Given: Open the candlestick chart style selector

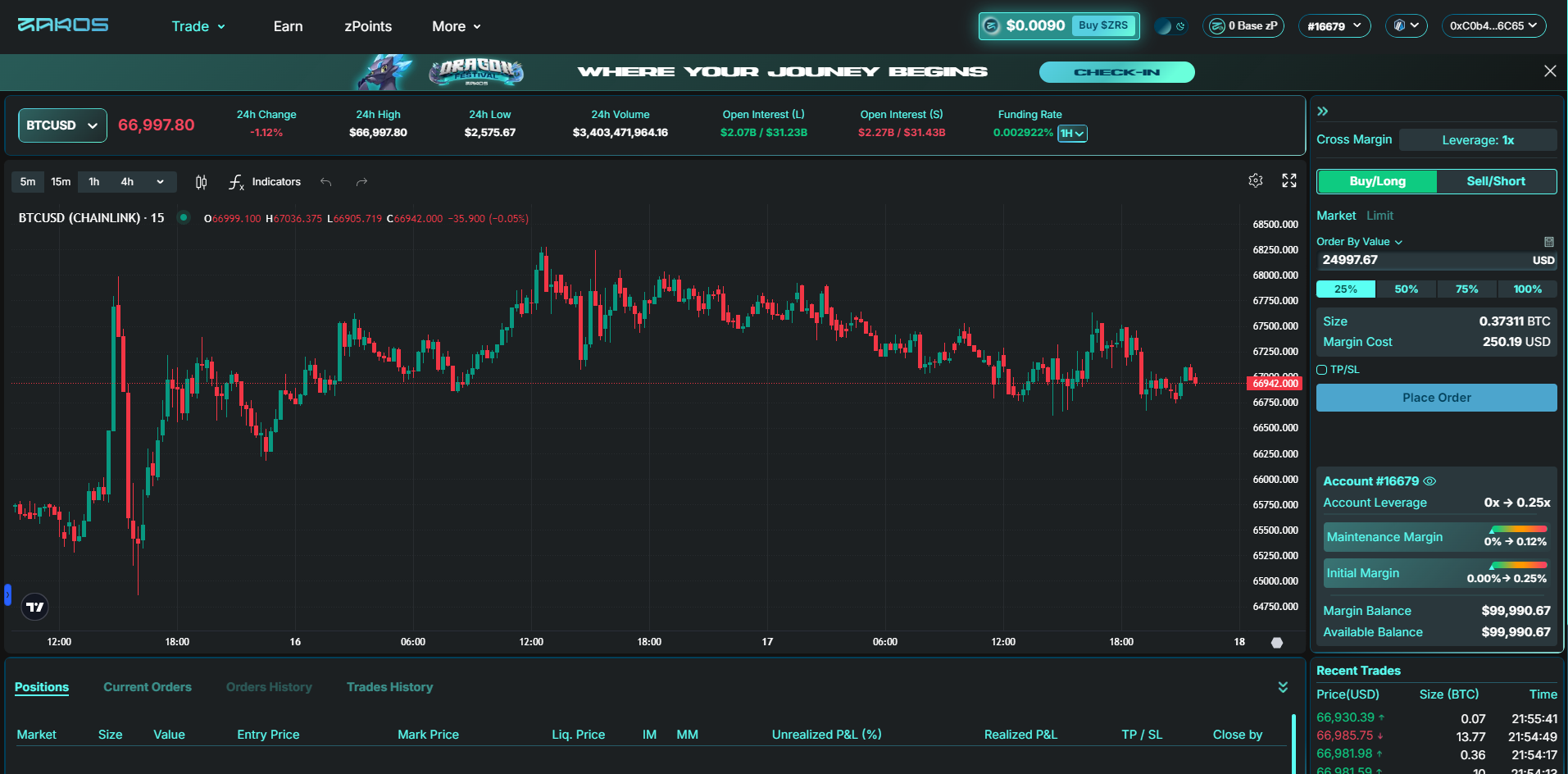Looking at the screenshot, I should 201,182.
